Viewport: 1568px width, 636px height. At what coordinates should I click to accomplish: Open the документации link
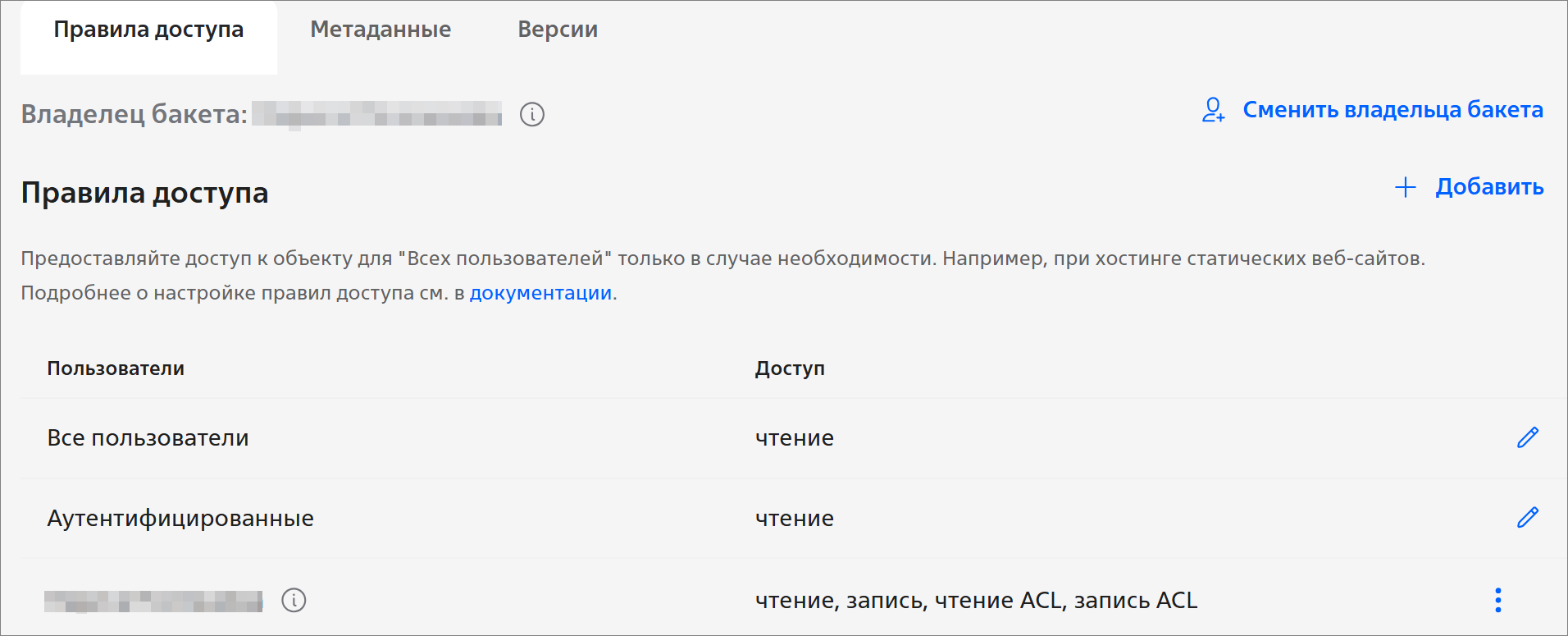[540, 293]
